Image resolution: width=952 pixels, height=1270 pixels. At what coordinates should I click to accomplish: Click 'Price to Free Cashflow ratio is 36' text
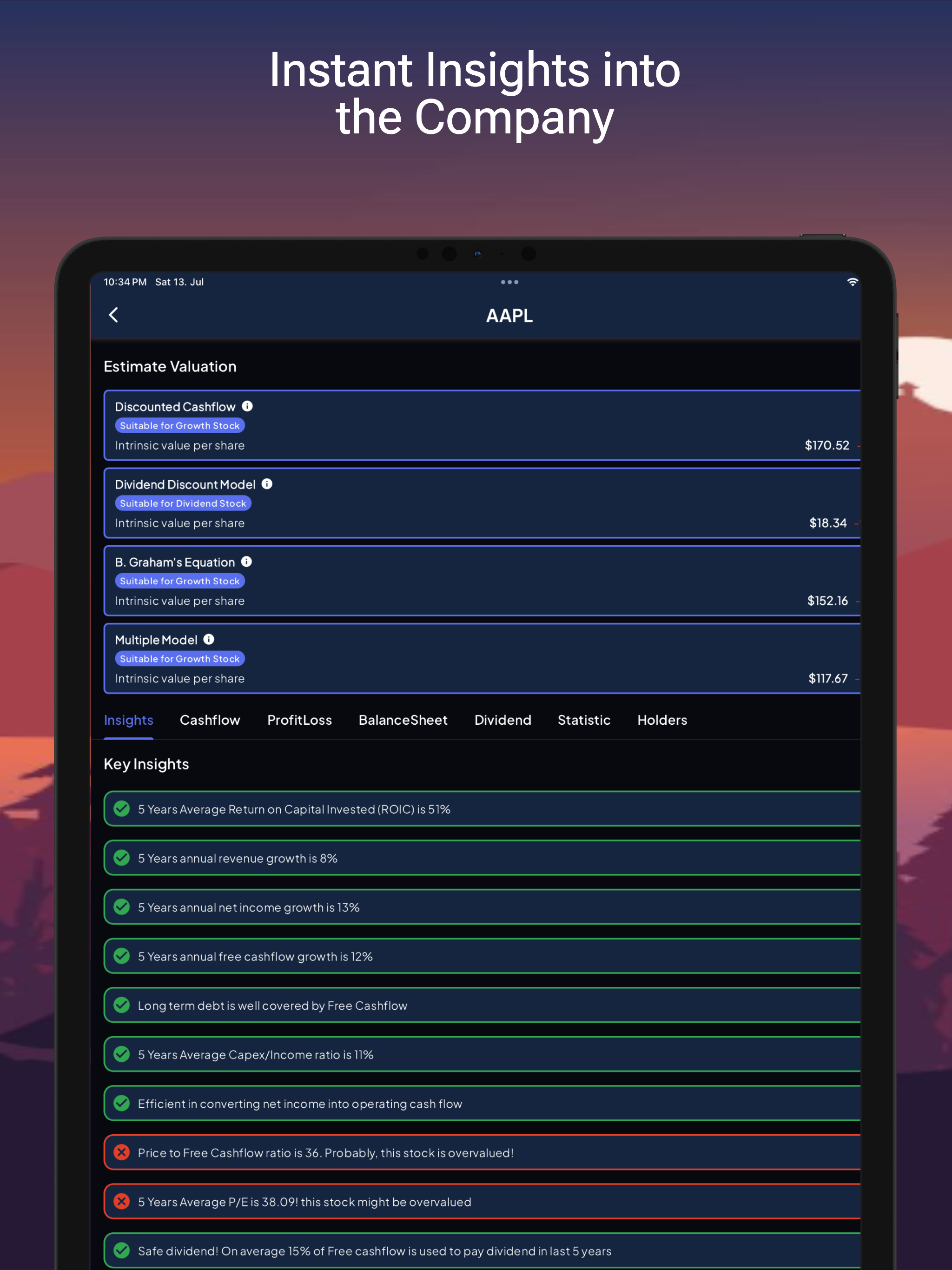pyautogui.click(x=325, y=1153)
